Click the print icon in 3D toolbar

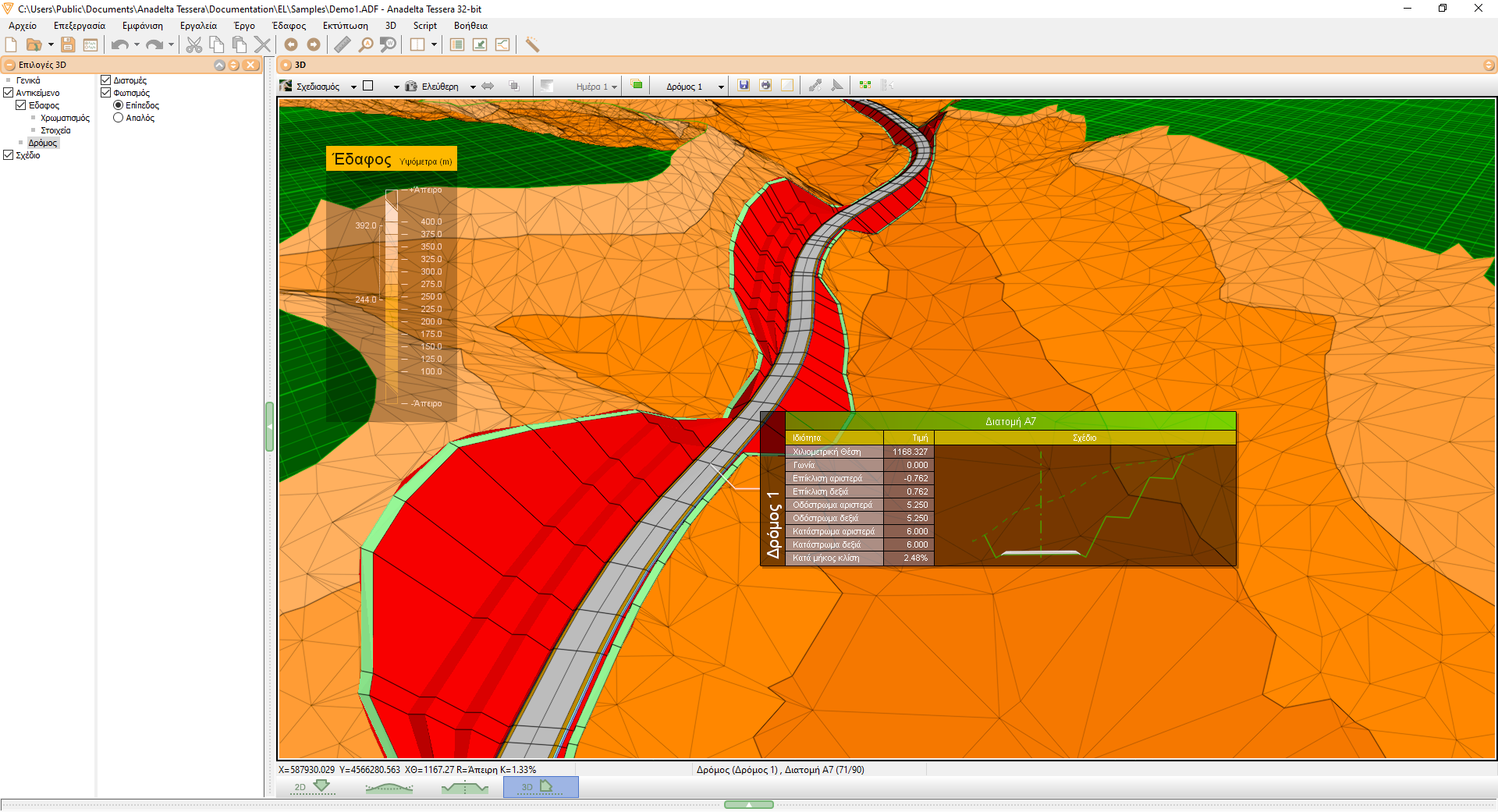[765, 85]
